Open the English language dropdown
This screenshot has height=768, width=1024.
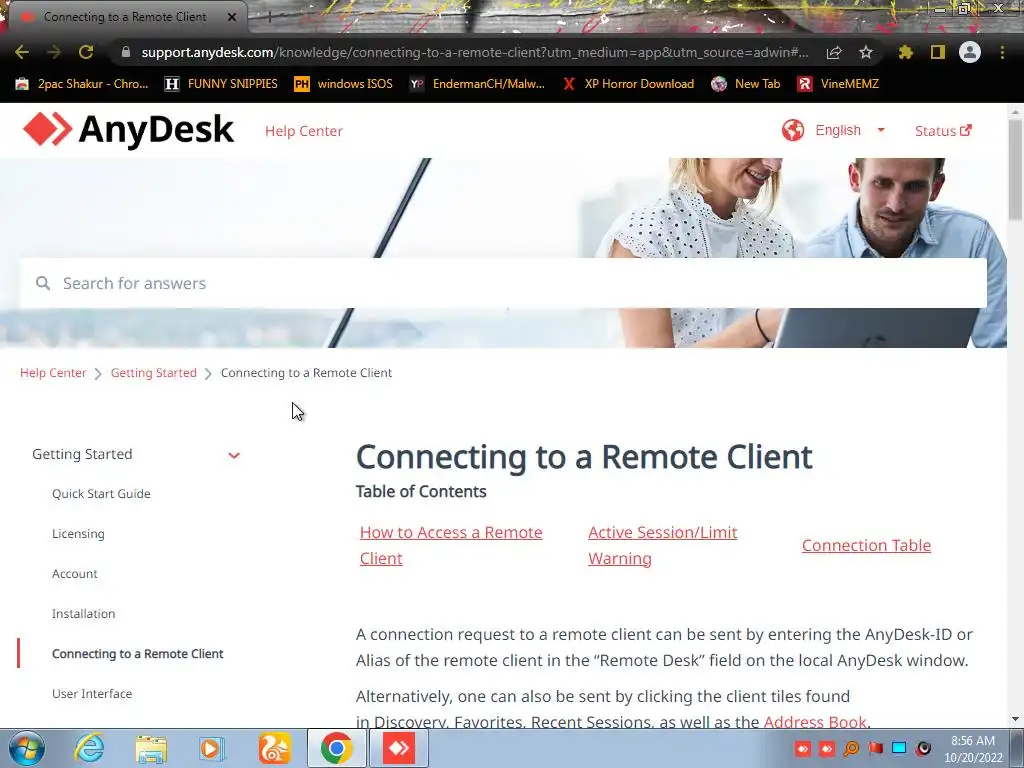850,130
